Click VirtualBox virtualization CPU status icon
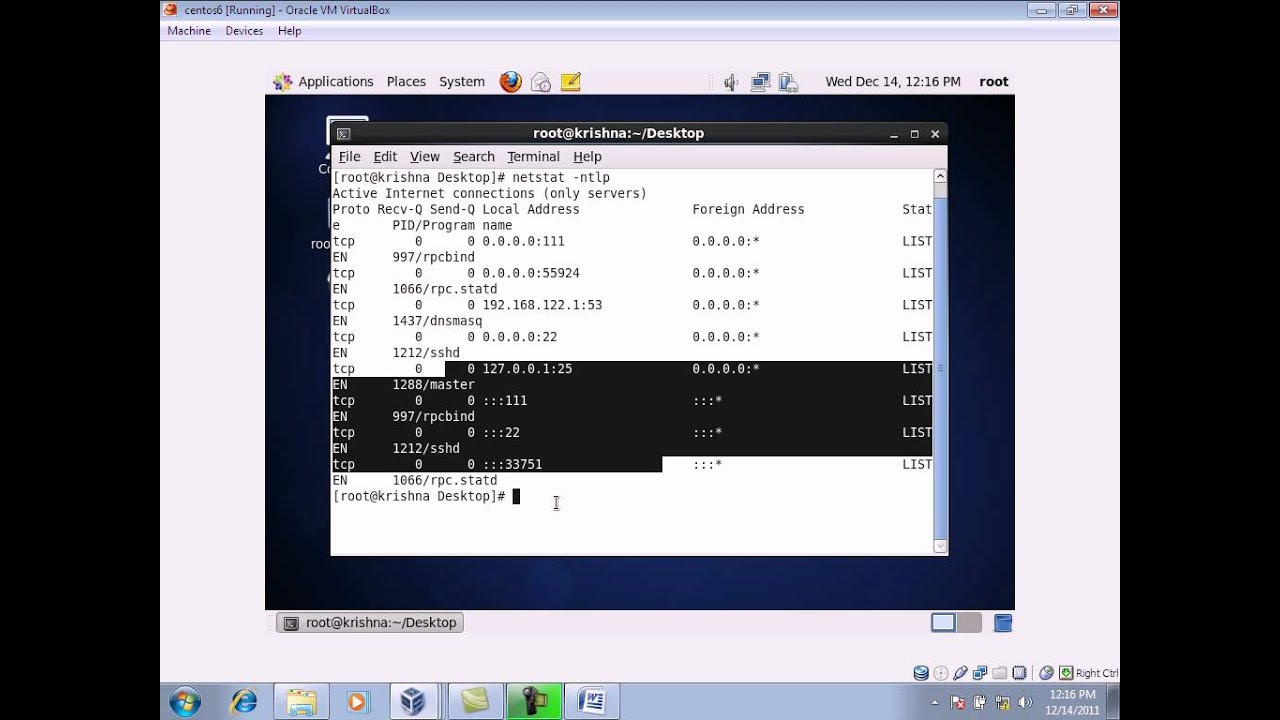 pos(1019,673)
